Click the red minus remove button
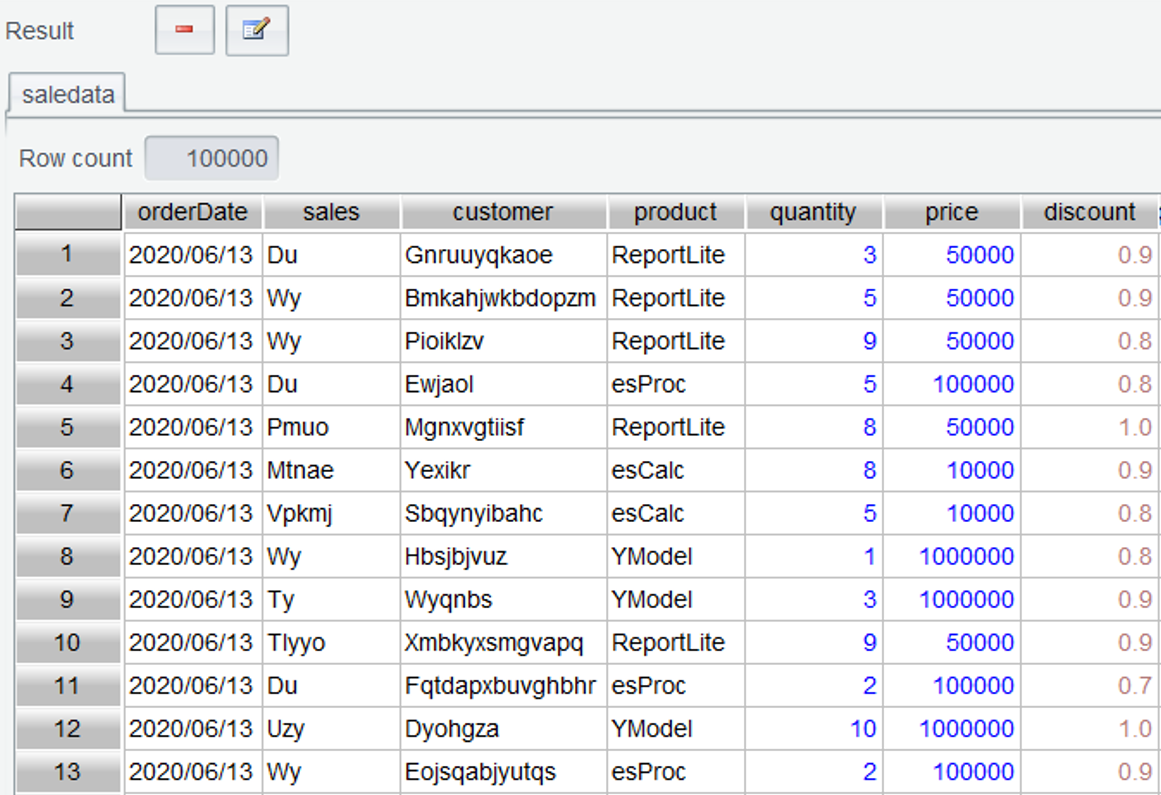Screen dimensions: 1161x795 coord(184,30)
